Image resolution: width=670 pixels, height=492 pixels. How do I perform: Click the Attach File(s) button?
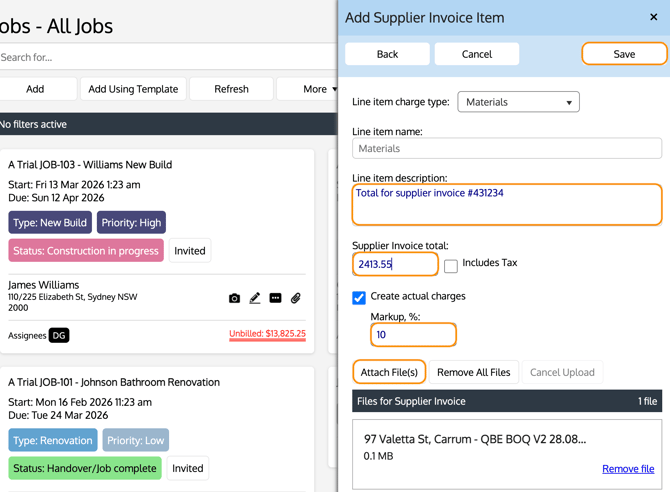[389, 372]
